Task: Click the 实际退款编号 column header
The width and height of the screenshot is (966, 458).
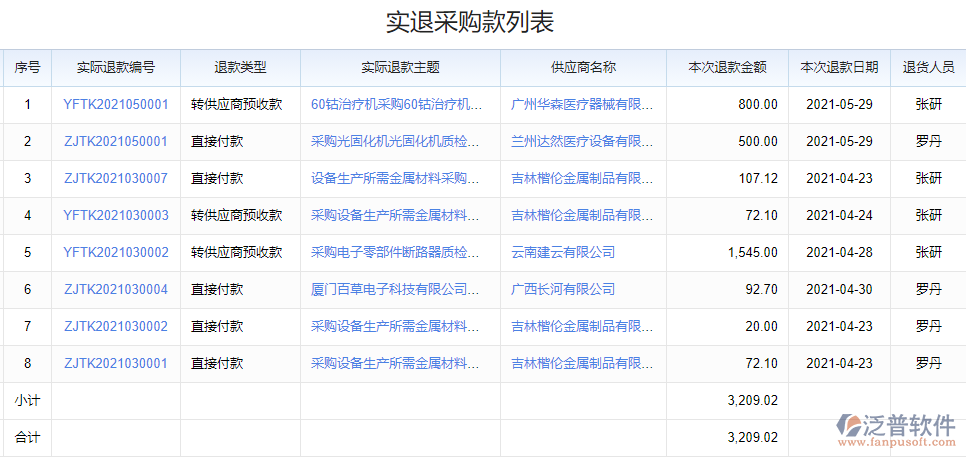Action: 115,68
